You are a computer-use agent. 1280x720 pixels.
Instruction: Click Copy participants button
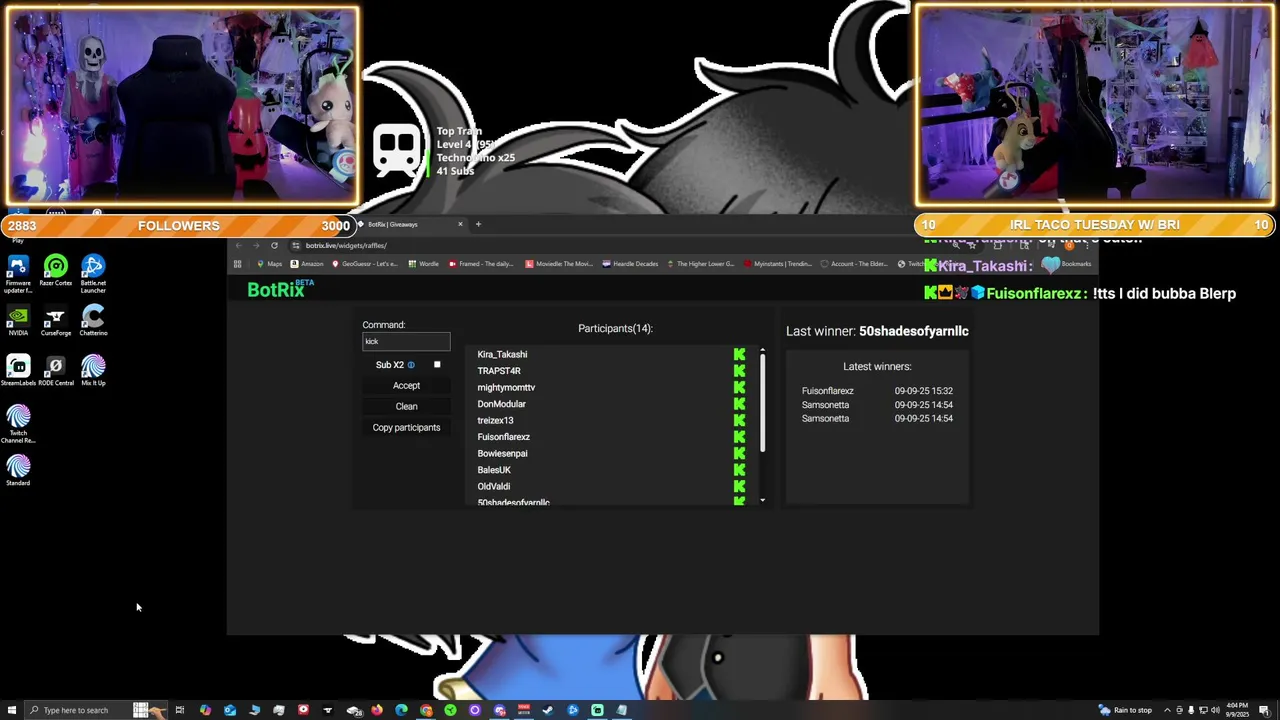pyautogui.click(x=406, y=428)
